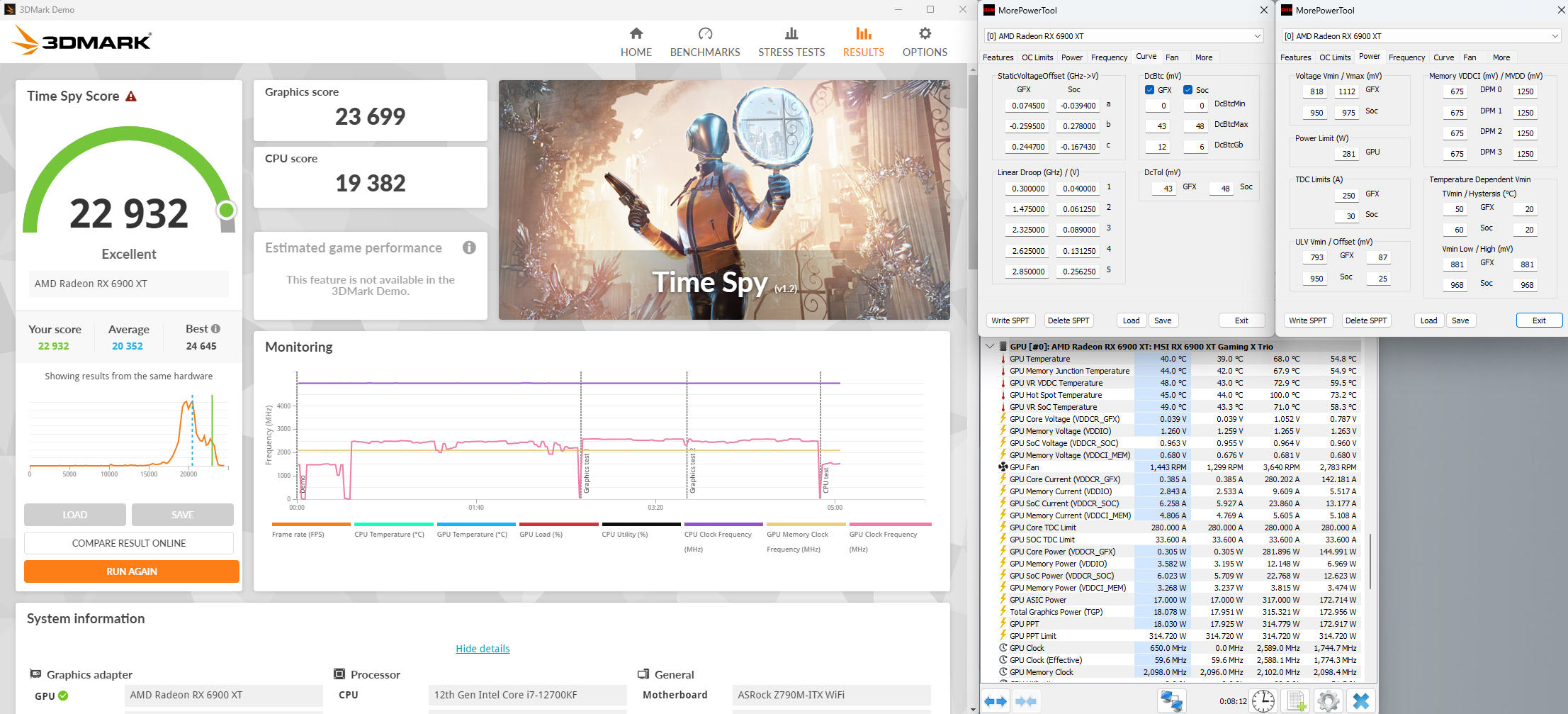Viewport: 1568px width, 714px height.
Task: Click the expand-columns double arrow icon in sensor toolbar
Action: pyautogui.click(x=995, y=701)
